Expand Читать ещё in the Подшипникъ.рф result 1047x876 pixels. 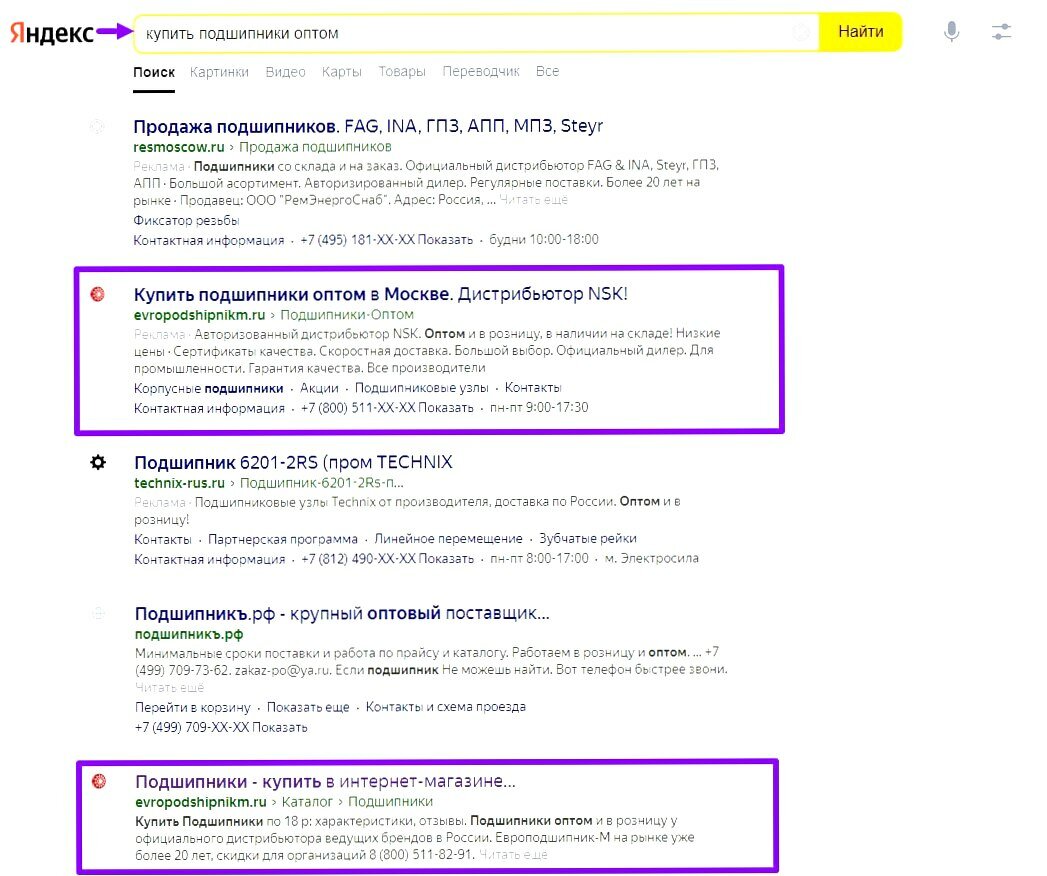click(x=170, y=687)
